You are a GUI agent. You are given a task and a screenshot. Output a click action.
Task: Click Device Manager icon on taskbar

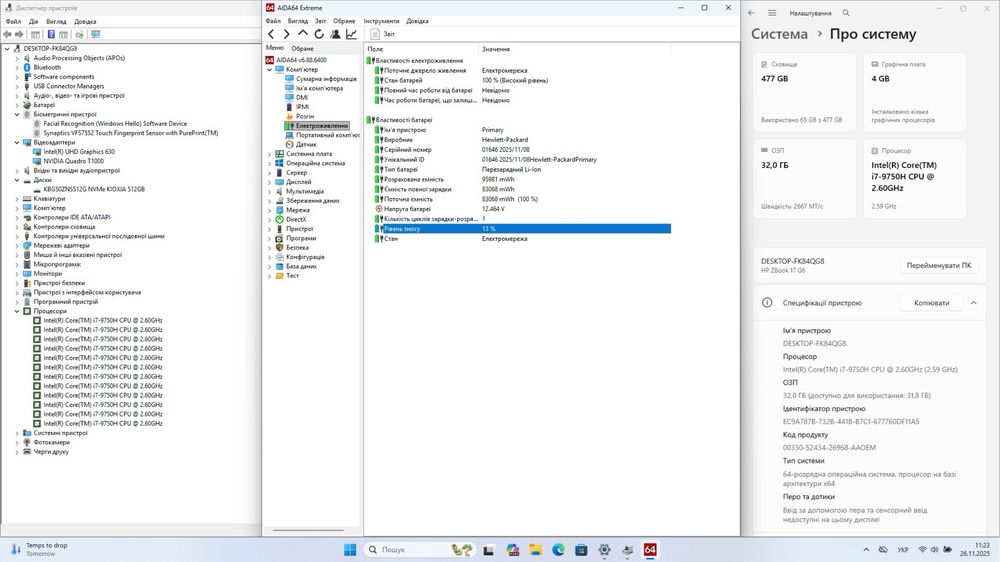click(628, 550)
